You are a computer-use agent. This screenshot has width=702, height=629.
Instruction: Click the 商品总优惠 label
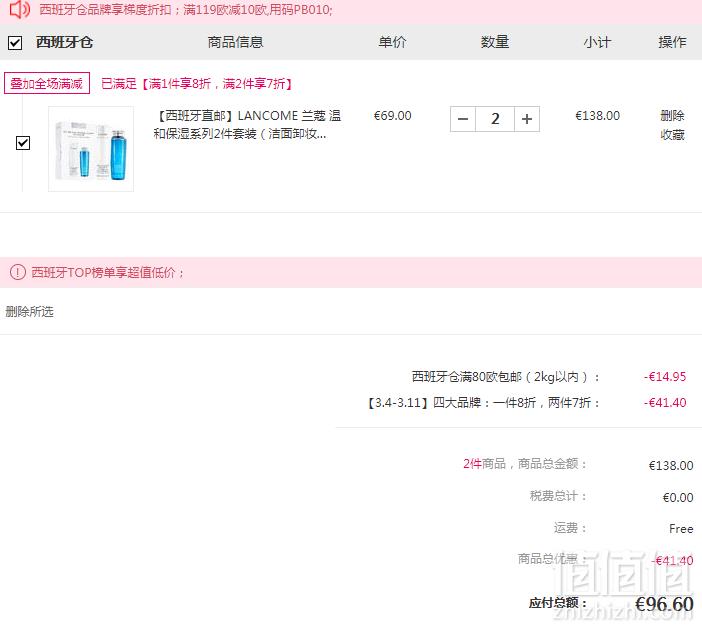pyautogui.click(x=552, y=559)
